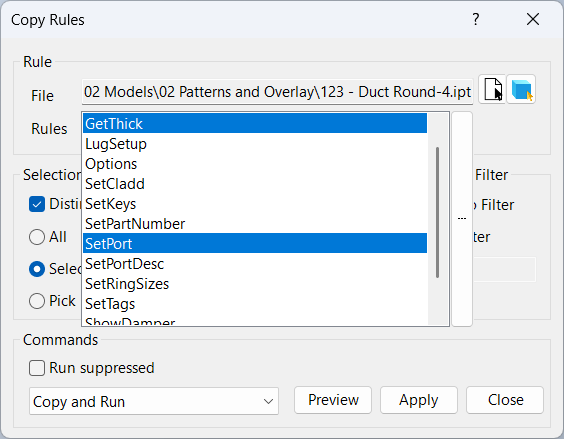Click the rules list vertical scrollbar
The image size is (564, 439).
[437, 212]
